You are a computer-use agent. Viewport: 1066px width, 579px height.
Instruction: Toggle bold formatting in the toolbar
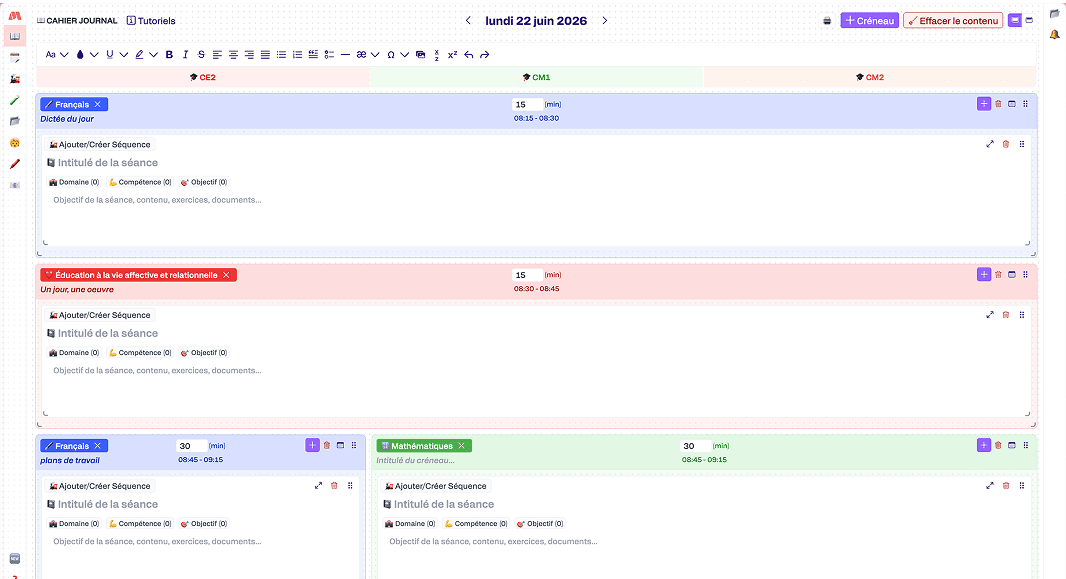coord(169,54)
